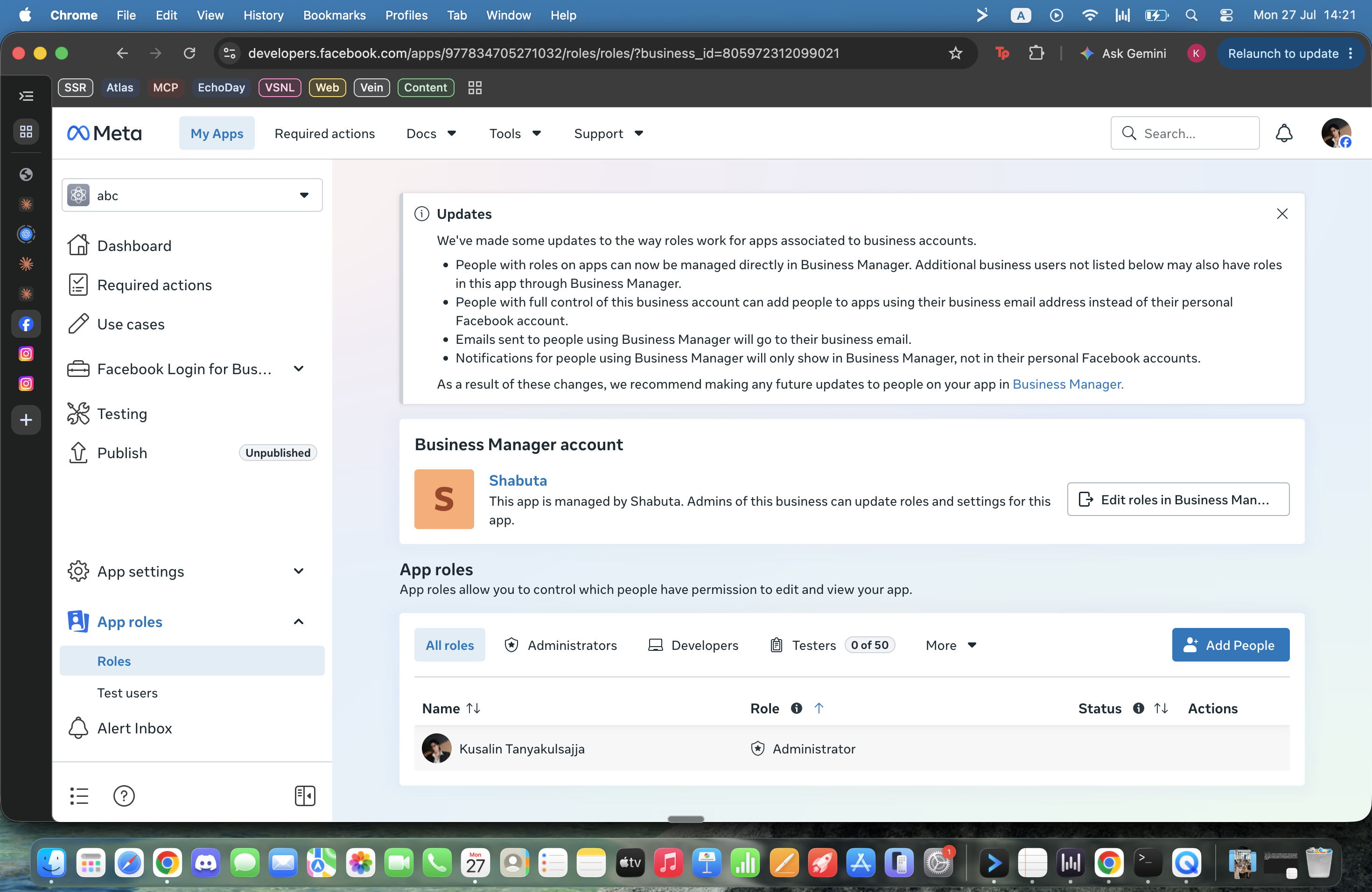Viewport: 1372px width, 892px height.
Task: Click the first Instagram icon in left sidebar
Action: tap(26, 354)
